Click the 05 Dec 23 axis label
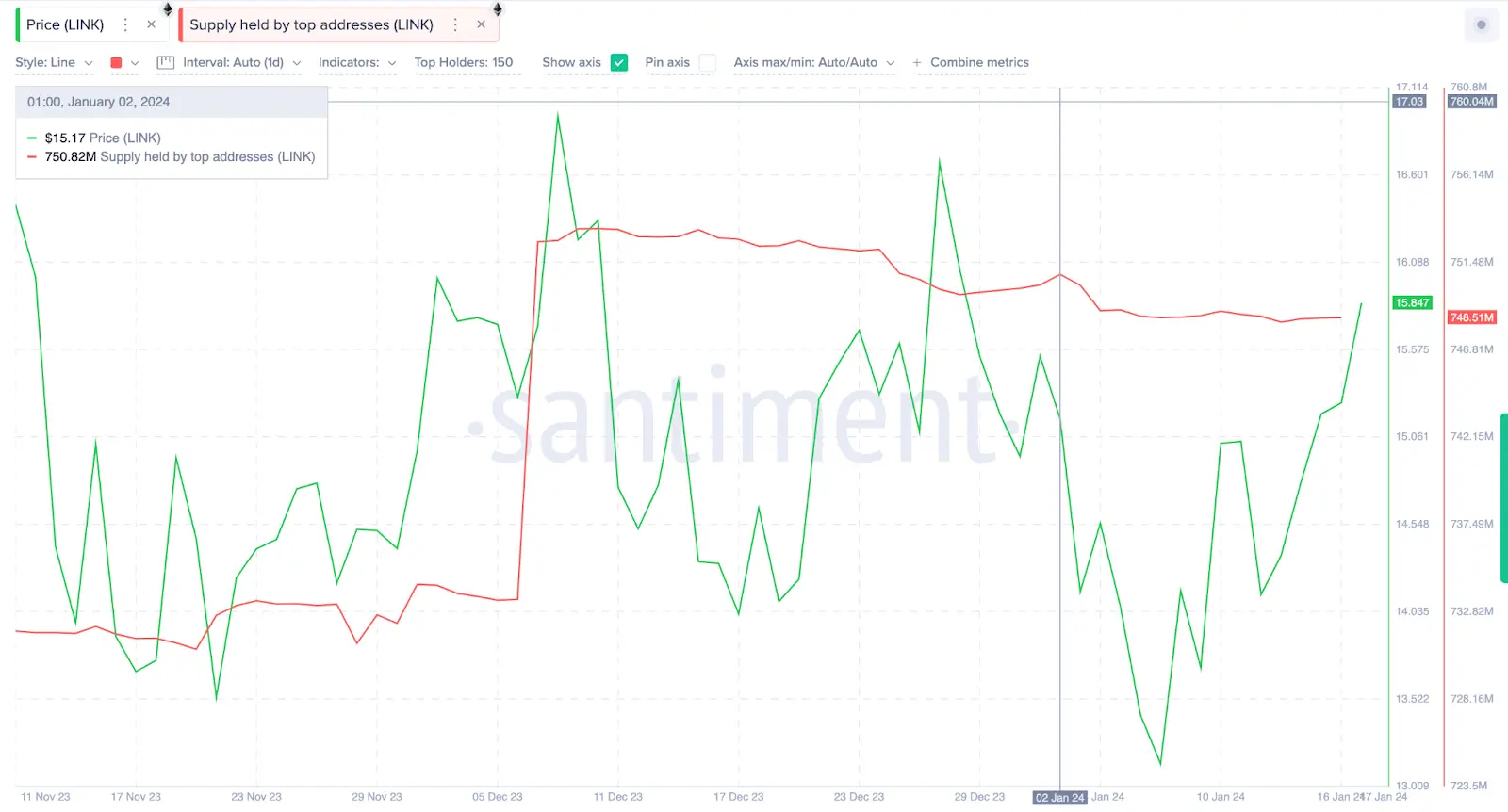The image size is (1508, 812). click(498, 797)
